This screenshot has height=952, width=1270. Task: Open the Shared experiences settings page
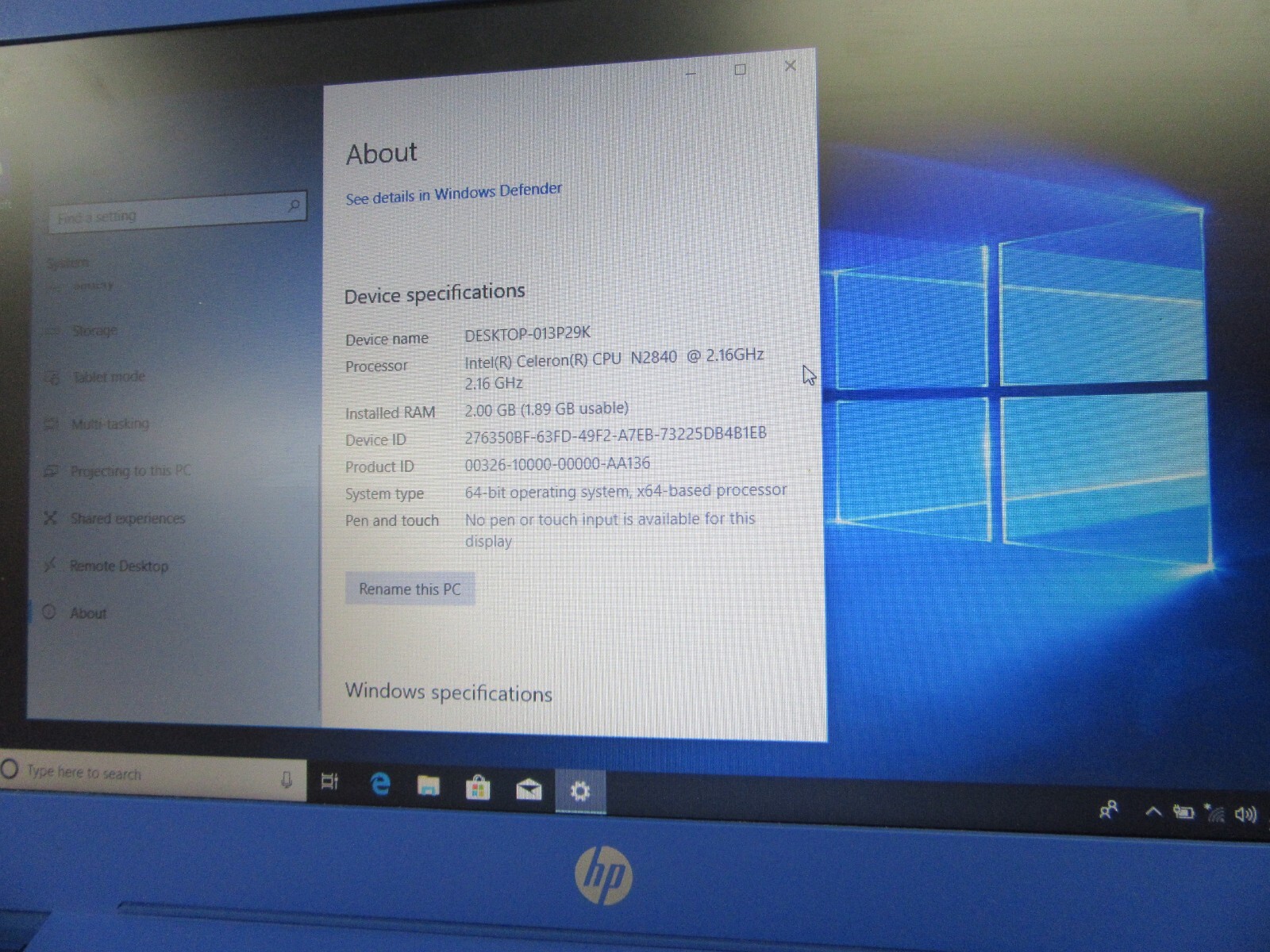128,518
